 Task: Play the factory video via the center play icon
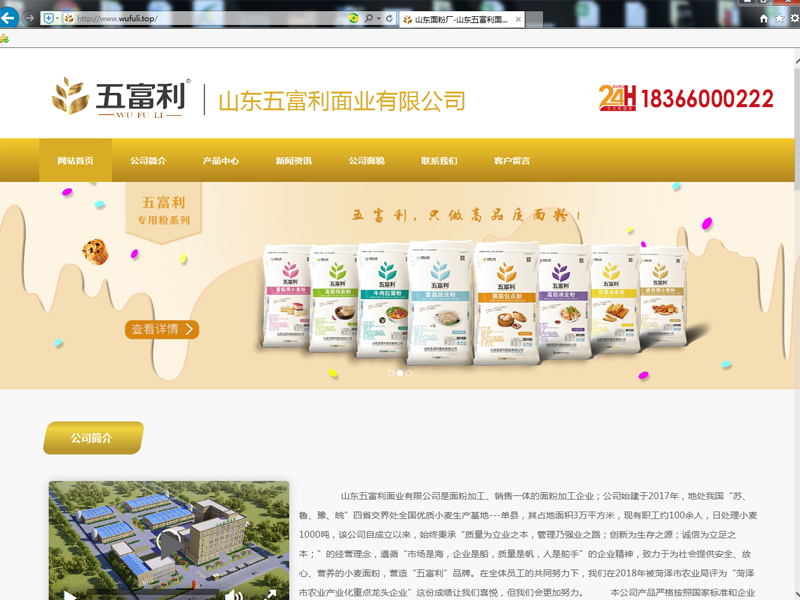170,545
